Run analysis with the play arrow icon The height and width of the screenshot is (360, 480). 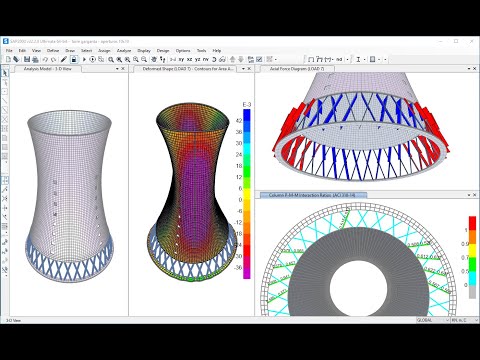[x=84, y=59]
